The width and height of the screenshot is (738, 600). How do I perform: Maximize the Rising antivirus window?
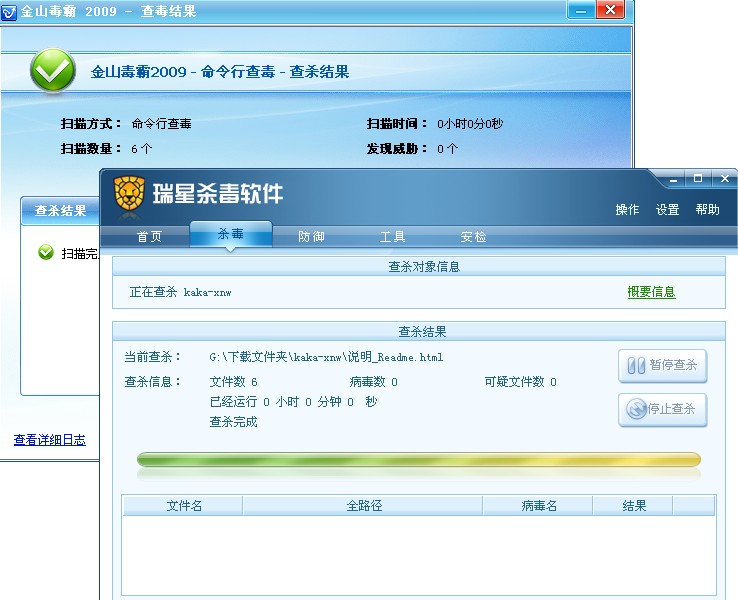[698, 178]
